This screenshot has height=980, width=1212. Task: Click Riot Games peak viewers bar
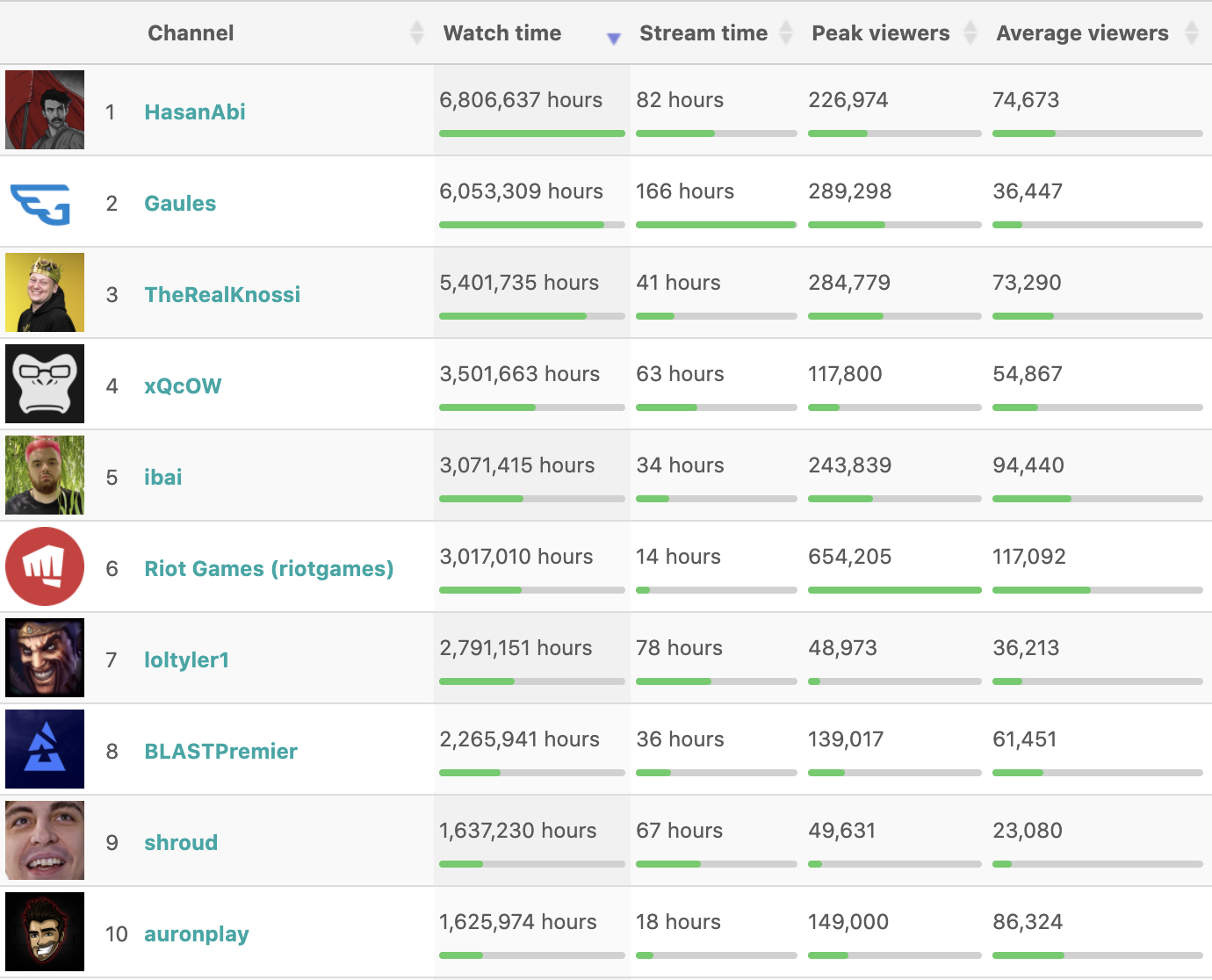895,590
